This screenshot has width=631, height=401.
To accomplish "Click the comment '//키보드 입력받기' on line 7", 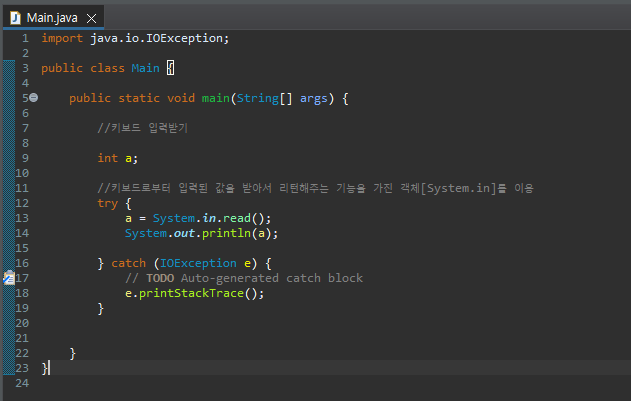I will click(x=142, y=128).
